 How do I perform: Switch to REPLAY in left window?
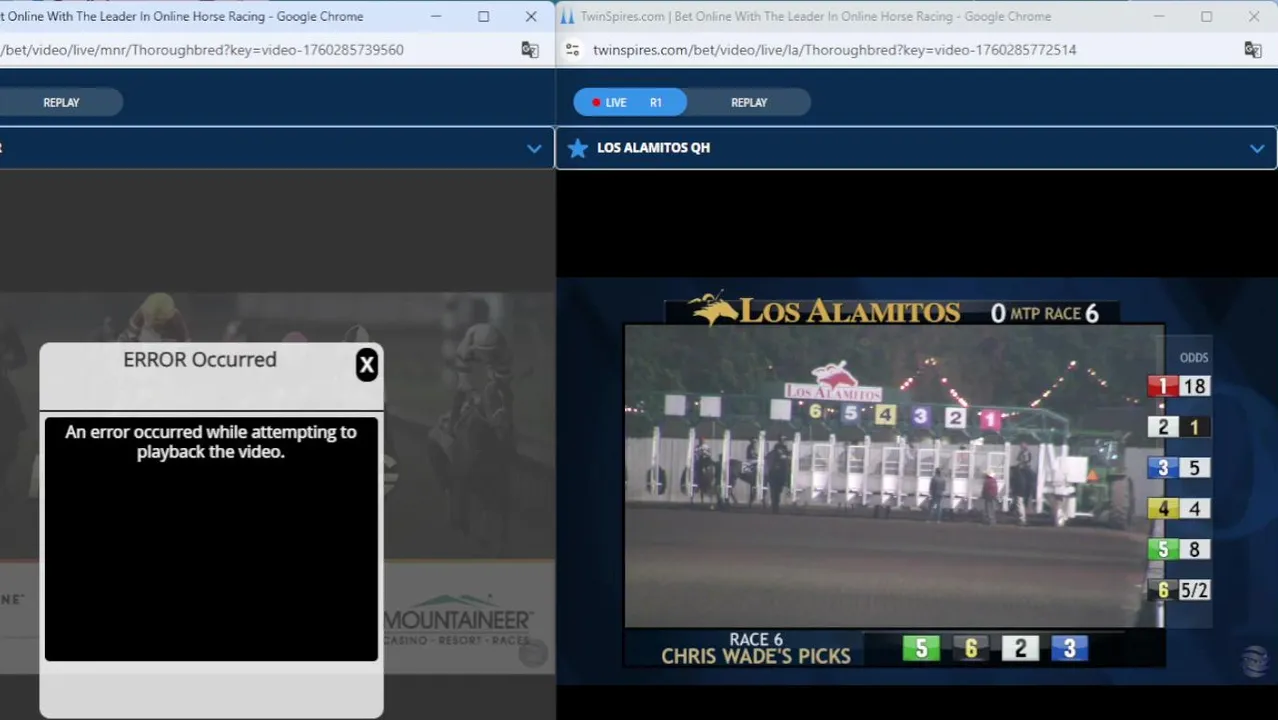point(61,102)
